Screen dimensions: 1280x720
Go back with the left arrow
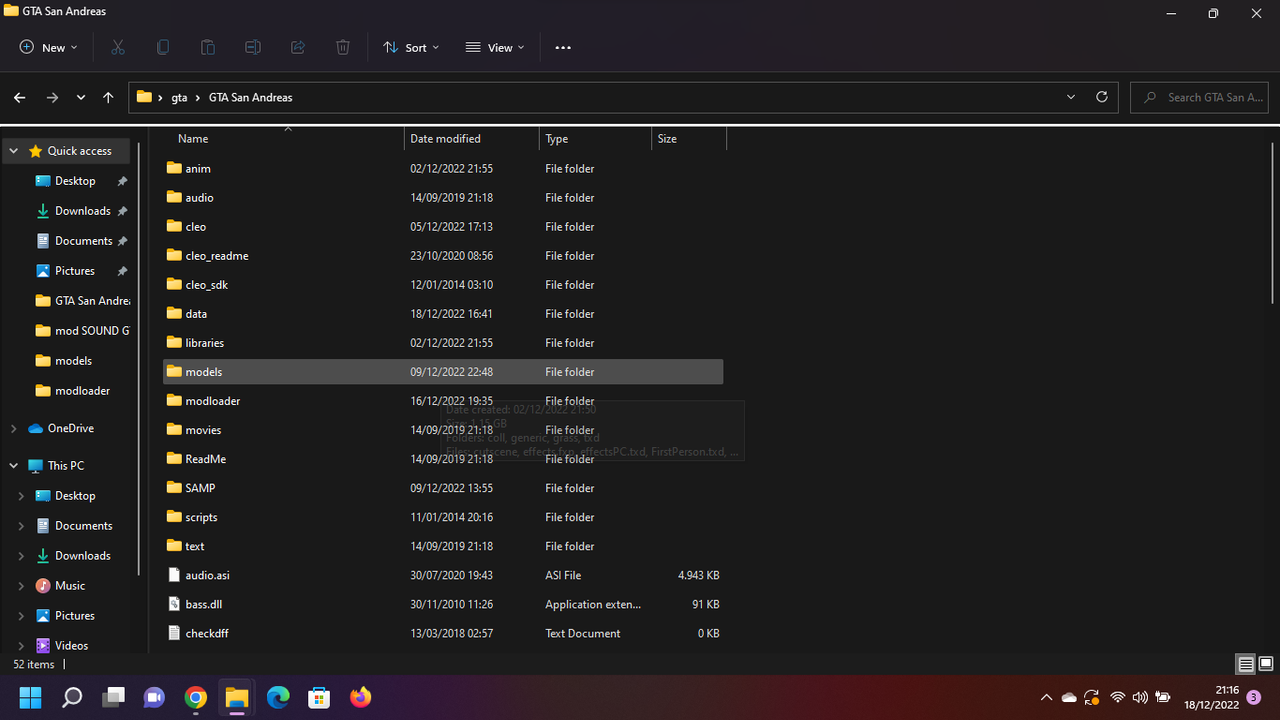coord(20,97)
